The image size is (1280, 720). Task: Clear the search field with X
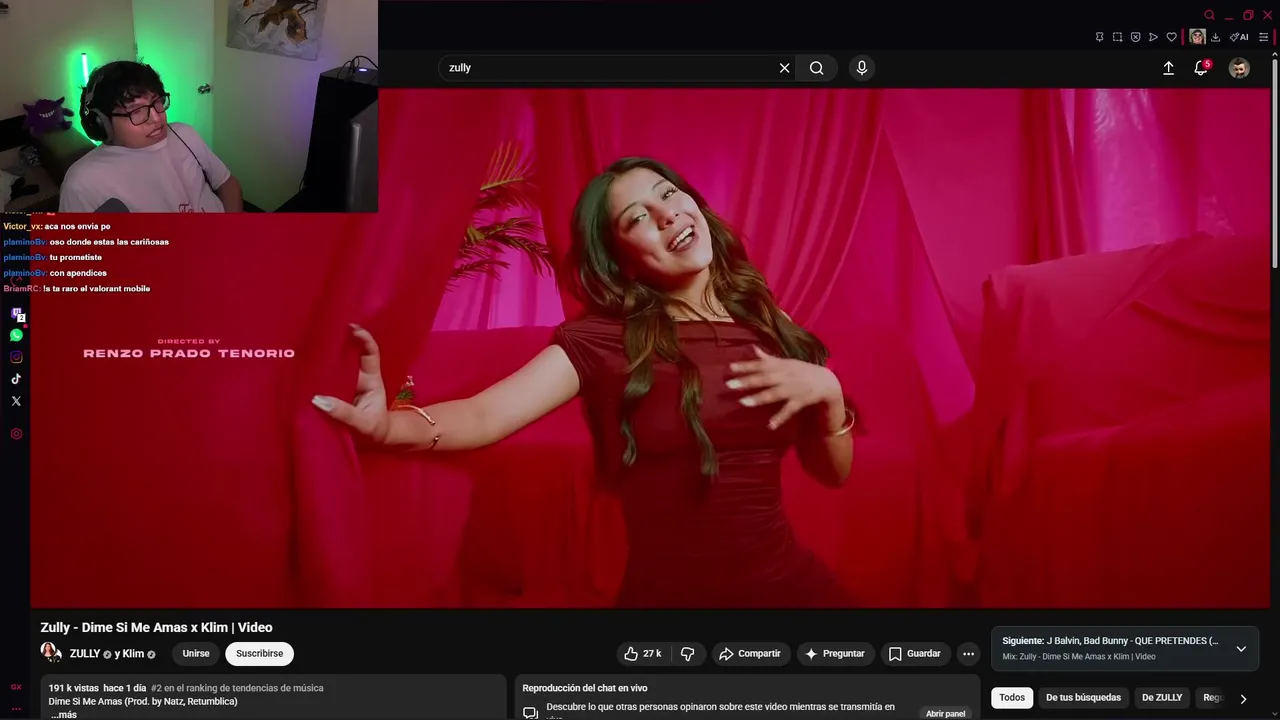[784, 68]
